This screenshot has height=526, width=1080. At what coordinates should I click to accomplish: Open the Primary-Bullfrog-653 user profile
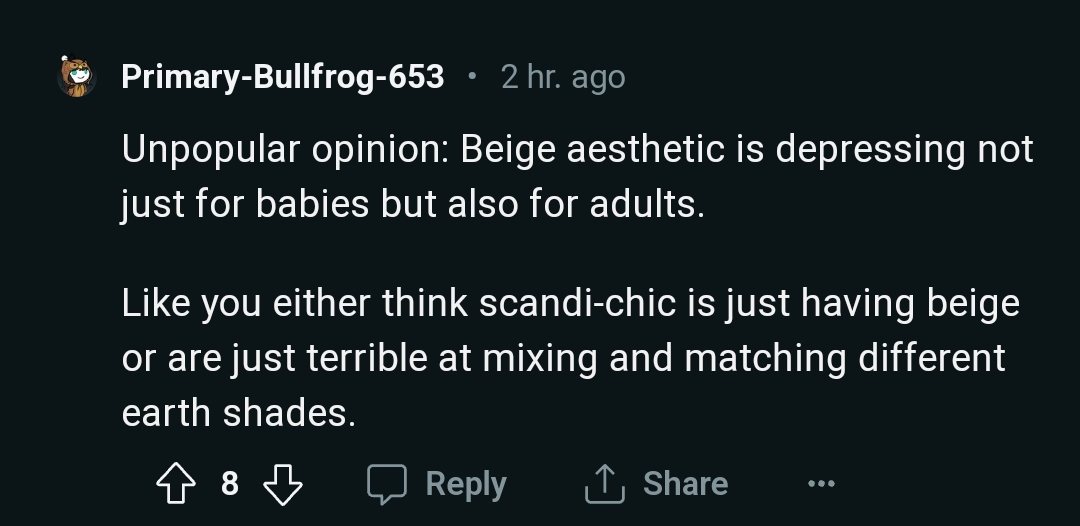283,77
